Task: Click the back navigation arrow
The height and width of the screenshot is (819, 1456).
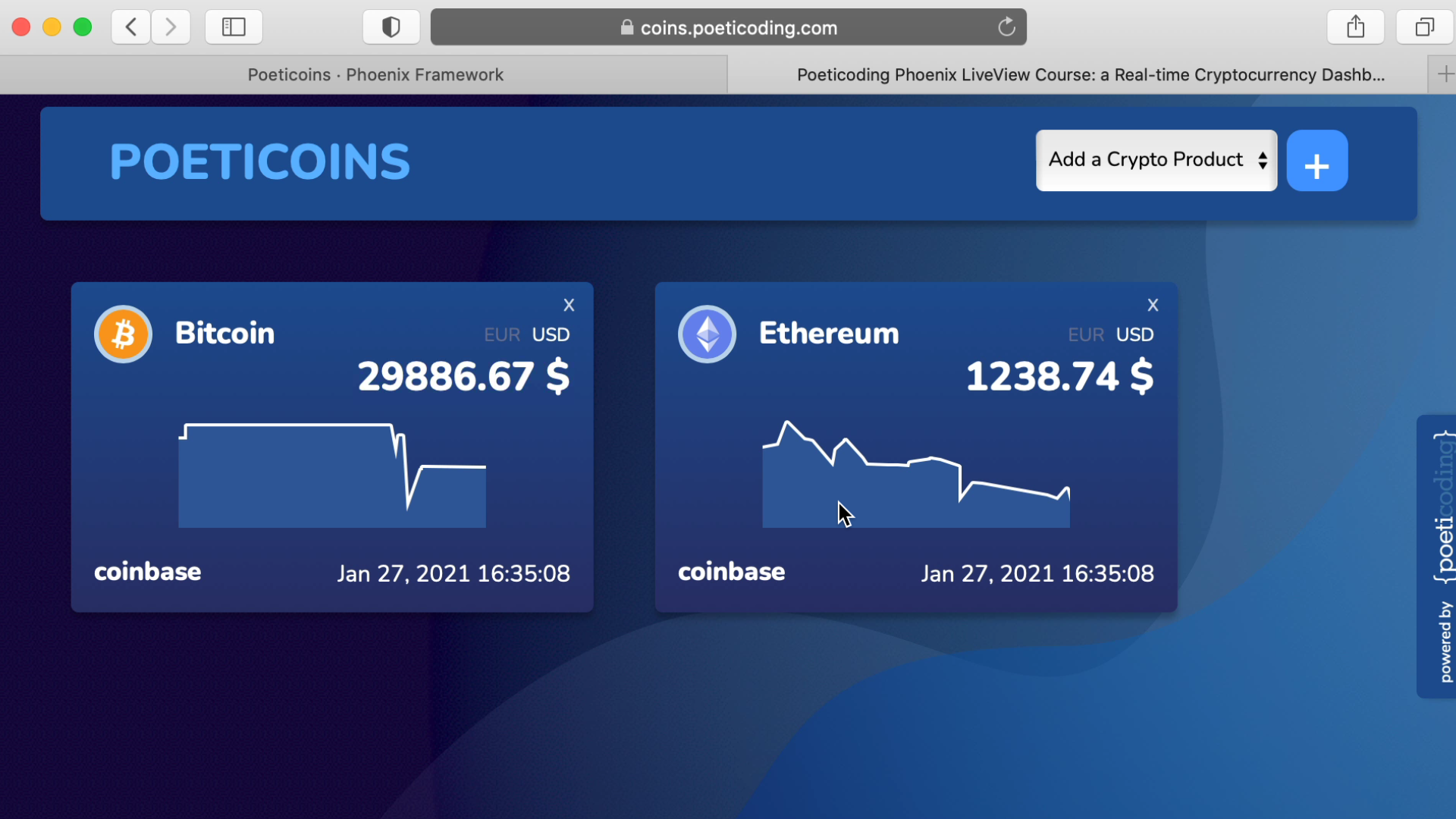Action: 130,27
